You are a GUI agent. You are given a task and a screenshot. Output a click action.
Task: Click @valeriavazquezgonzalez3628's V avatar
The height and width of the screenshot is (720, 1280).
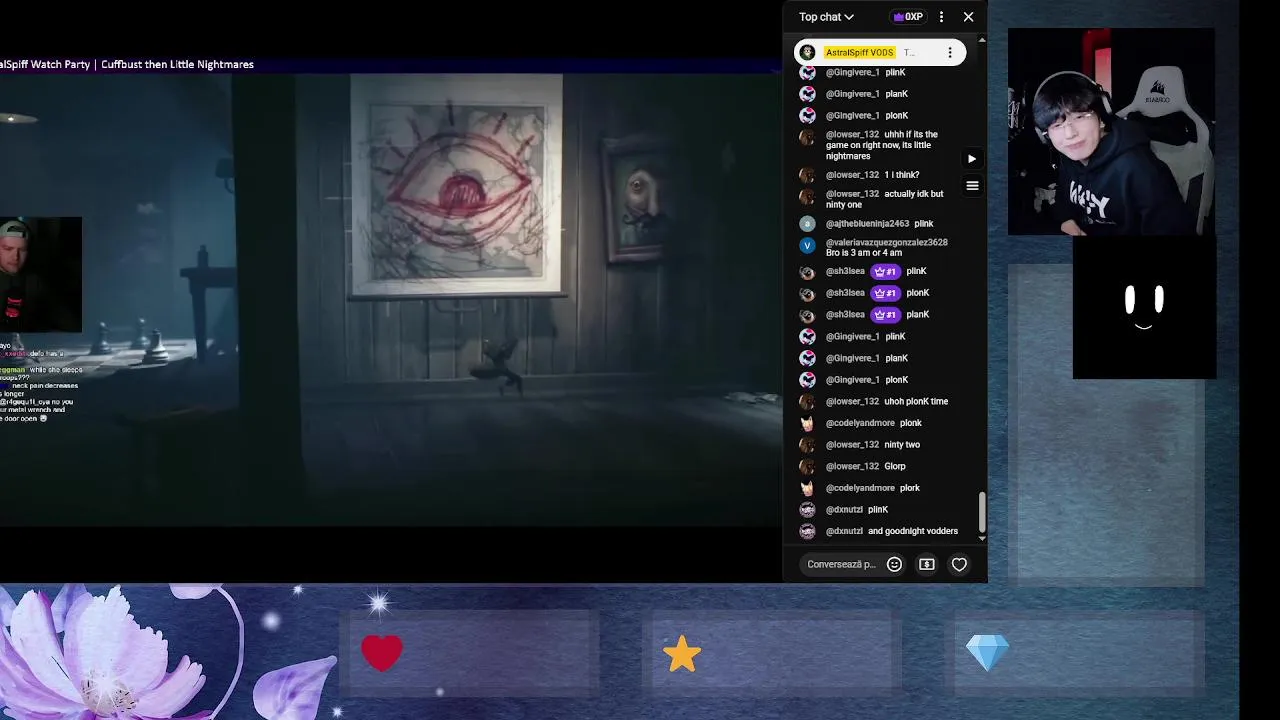coord(807,246)
